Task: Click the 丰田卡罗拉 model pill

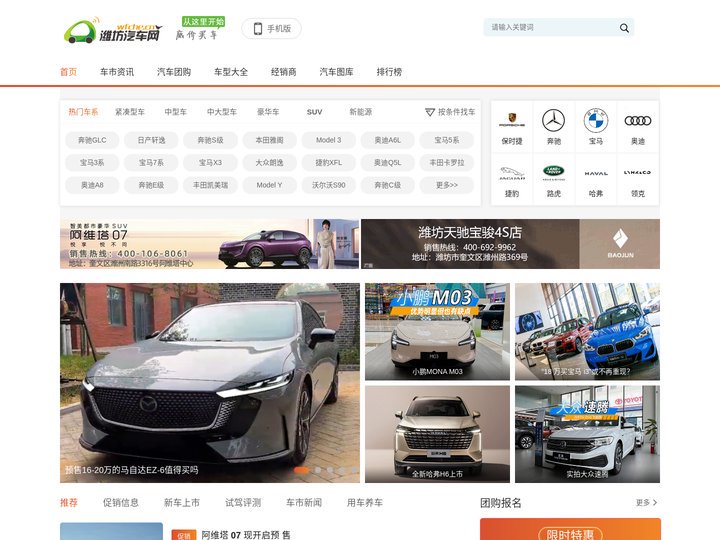Action: 447,163
